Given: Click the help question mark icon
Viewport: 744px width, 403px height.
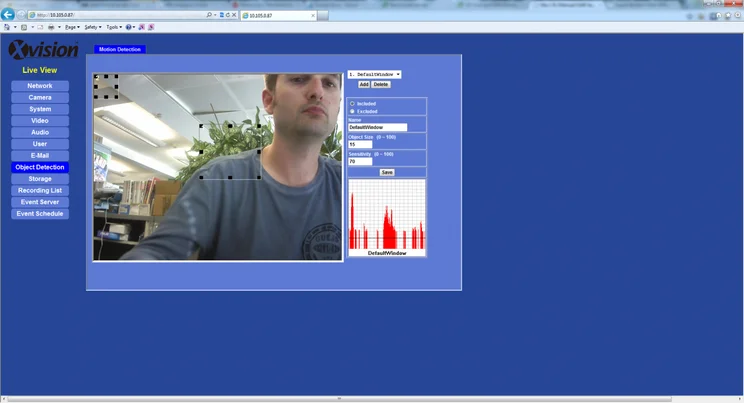Looking at the screenshot, I should [128, 28].
